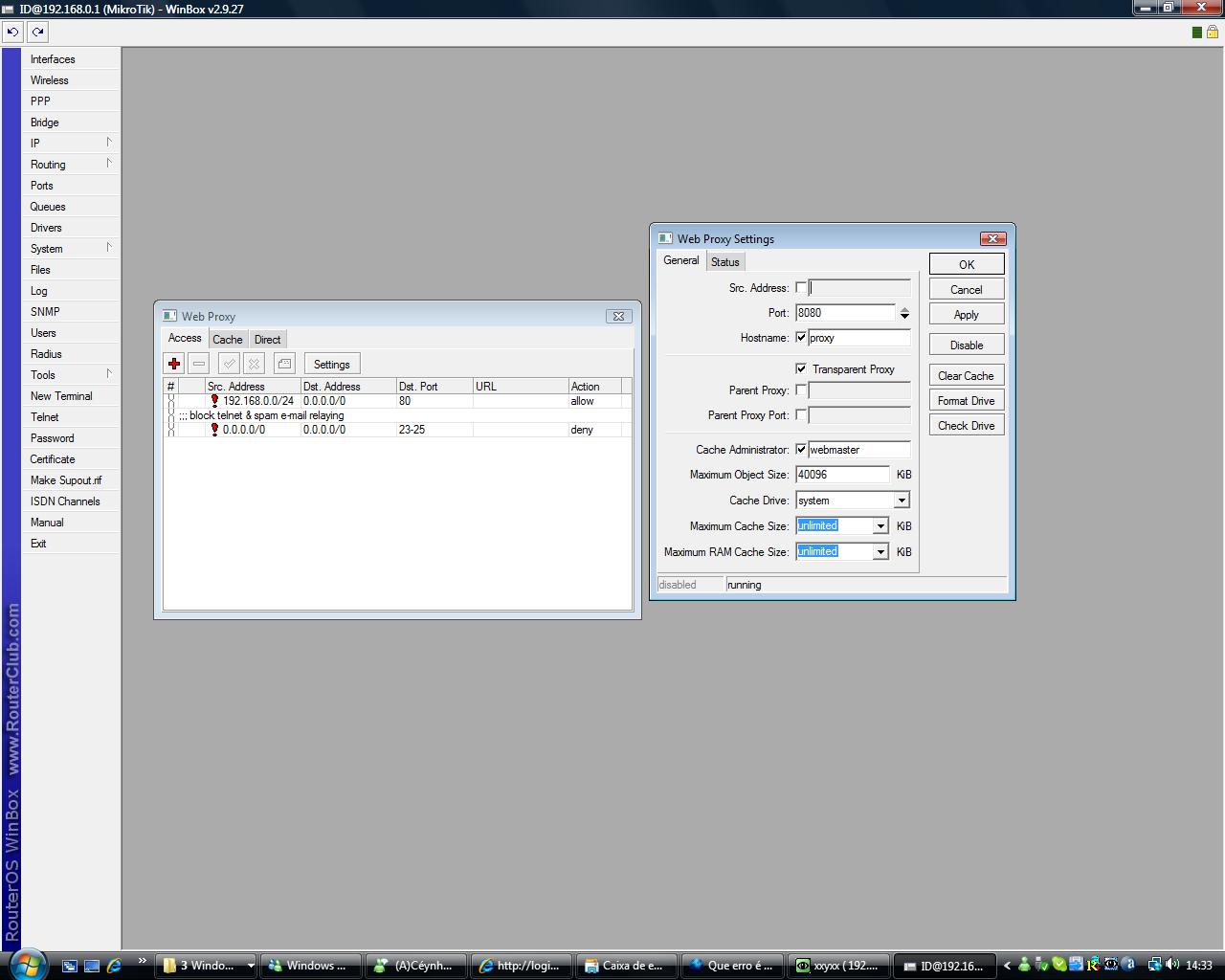Click Cancel in Web Proxy Settings
Viewport: 1225px width, 980px height.
pyautogui.click(x=967, y=290)
